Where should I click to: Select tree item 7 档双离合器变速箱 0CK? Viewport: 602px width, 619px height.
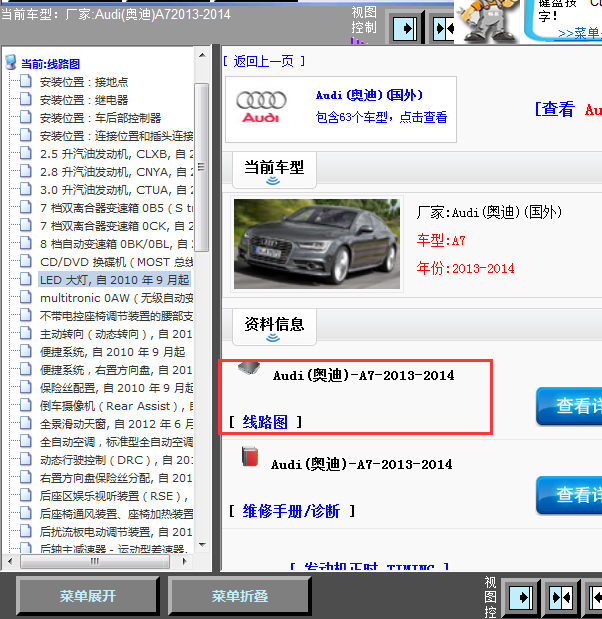(x=116, y=226)
